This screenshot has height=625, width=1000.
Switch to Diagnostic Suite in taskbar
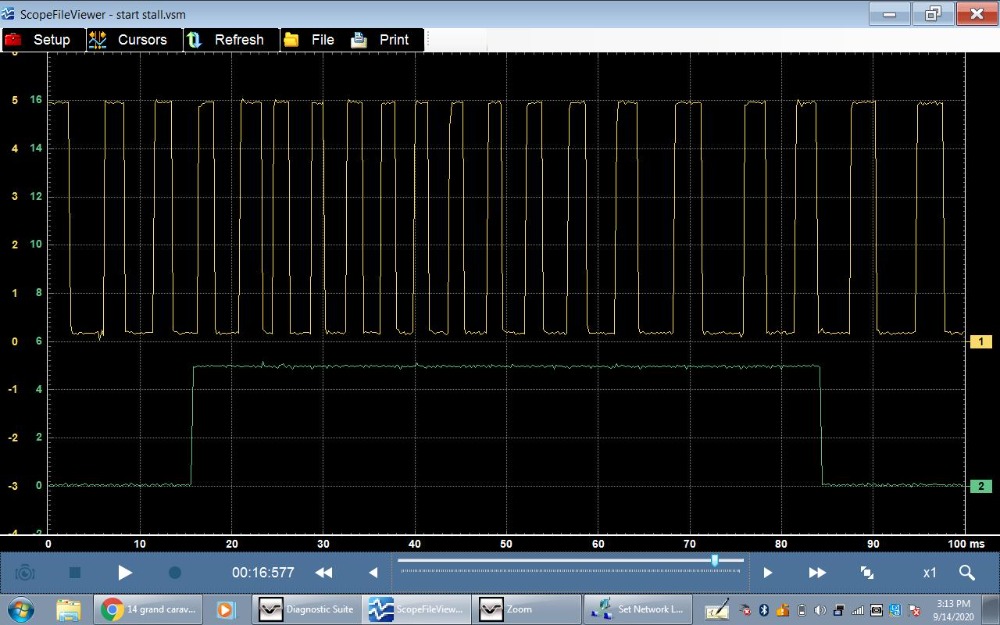[307, 609]
